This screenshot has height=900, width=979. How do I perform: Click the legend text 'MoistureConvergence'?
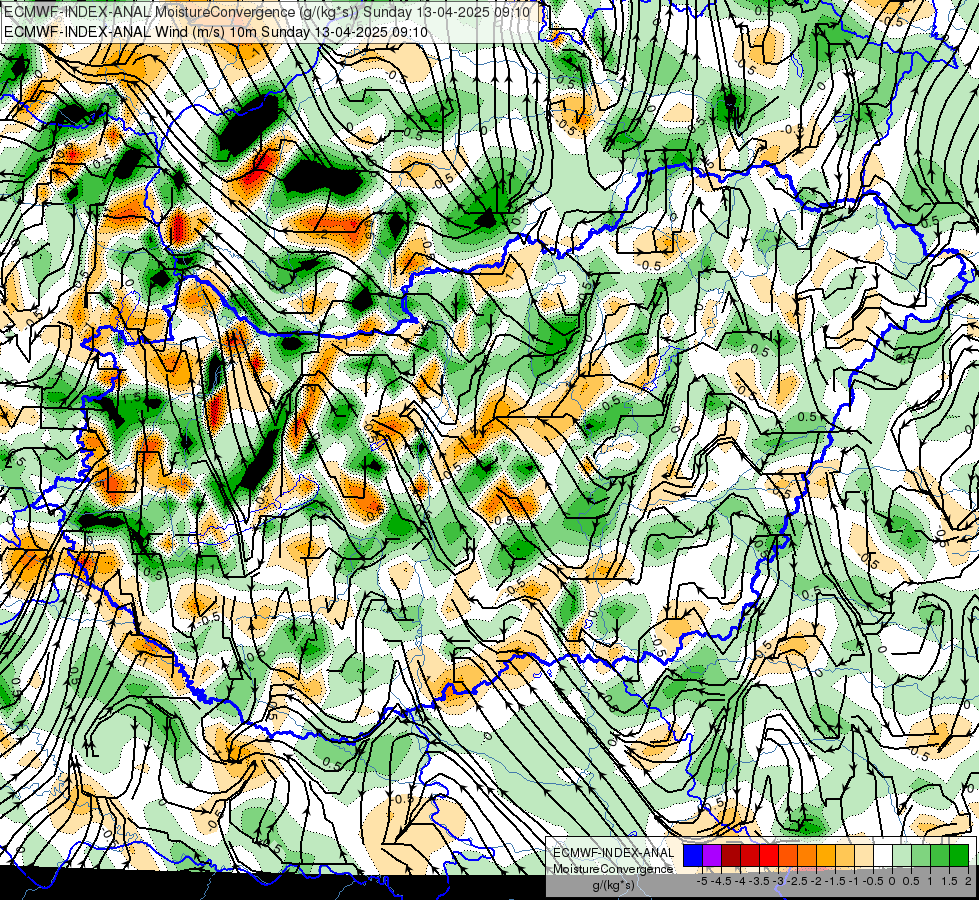point(613,869)
